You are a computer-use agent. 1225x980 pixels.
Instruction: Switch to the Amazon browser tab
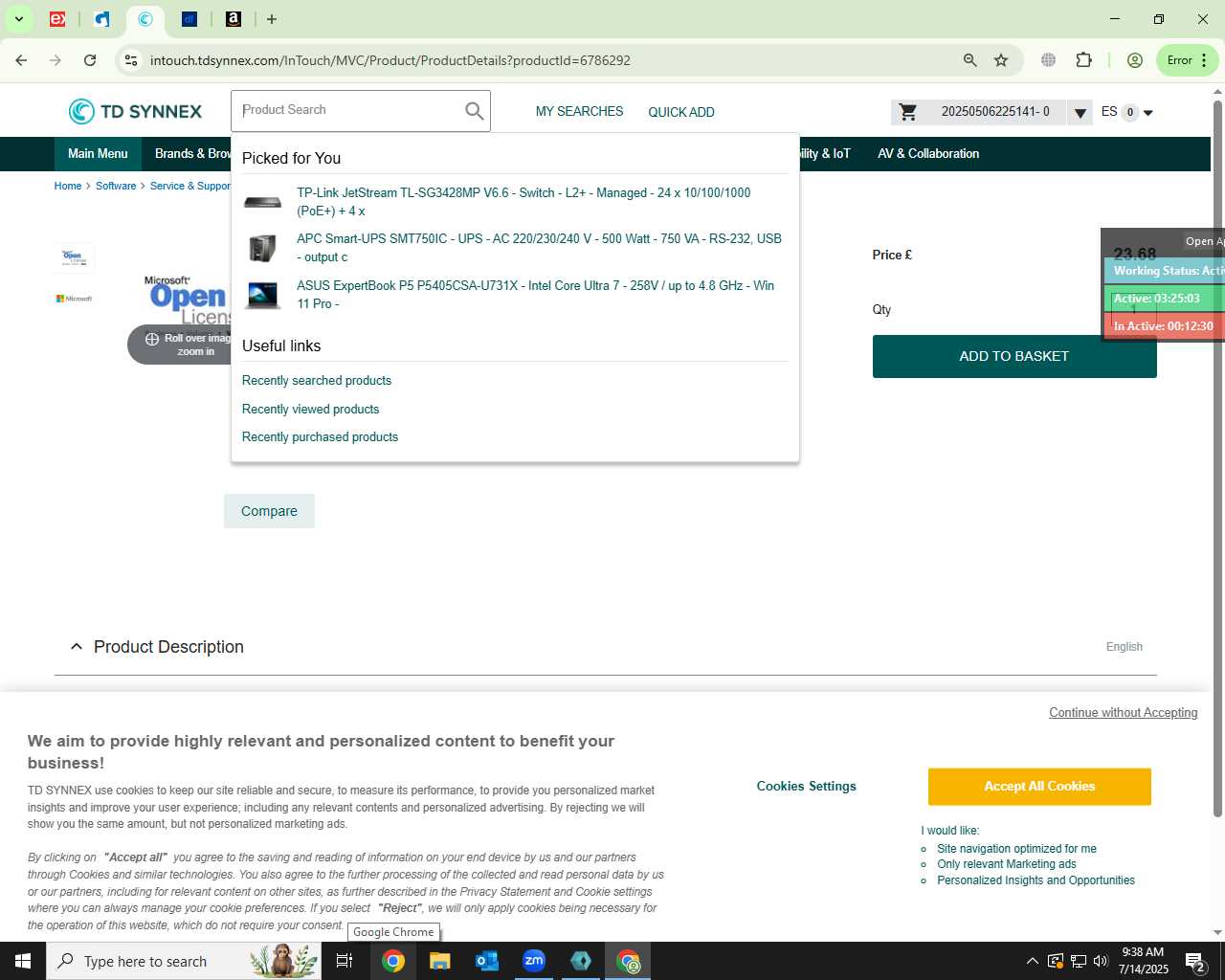[234, 19]
